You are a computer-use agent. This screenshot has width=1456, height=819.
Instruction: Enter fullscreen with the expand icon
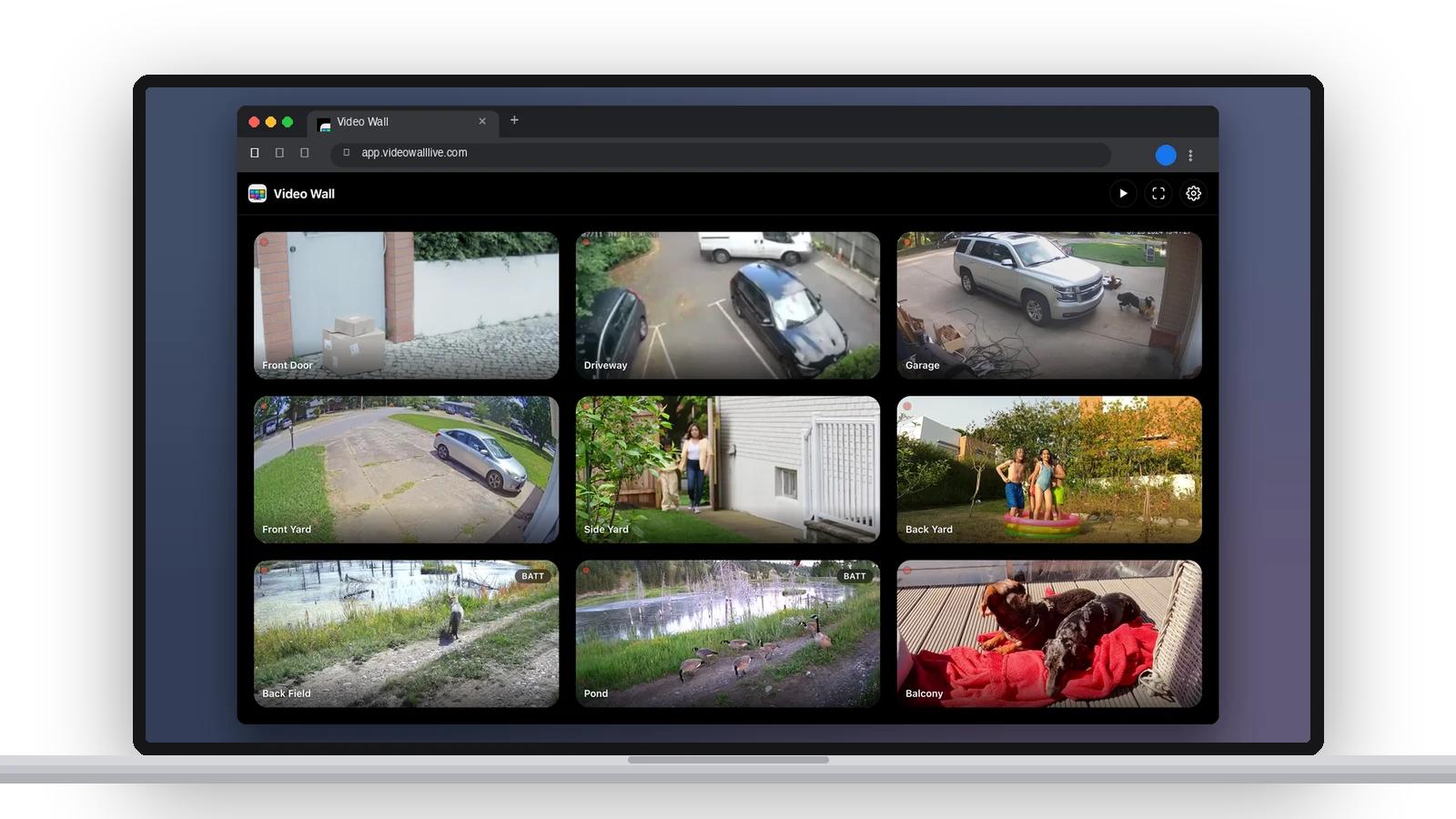pyautogui.click(x=1158, y=194)
